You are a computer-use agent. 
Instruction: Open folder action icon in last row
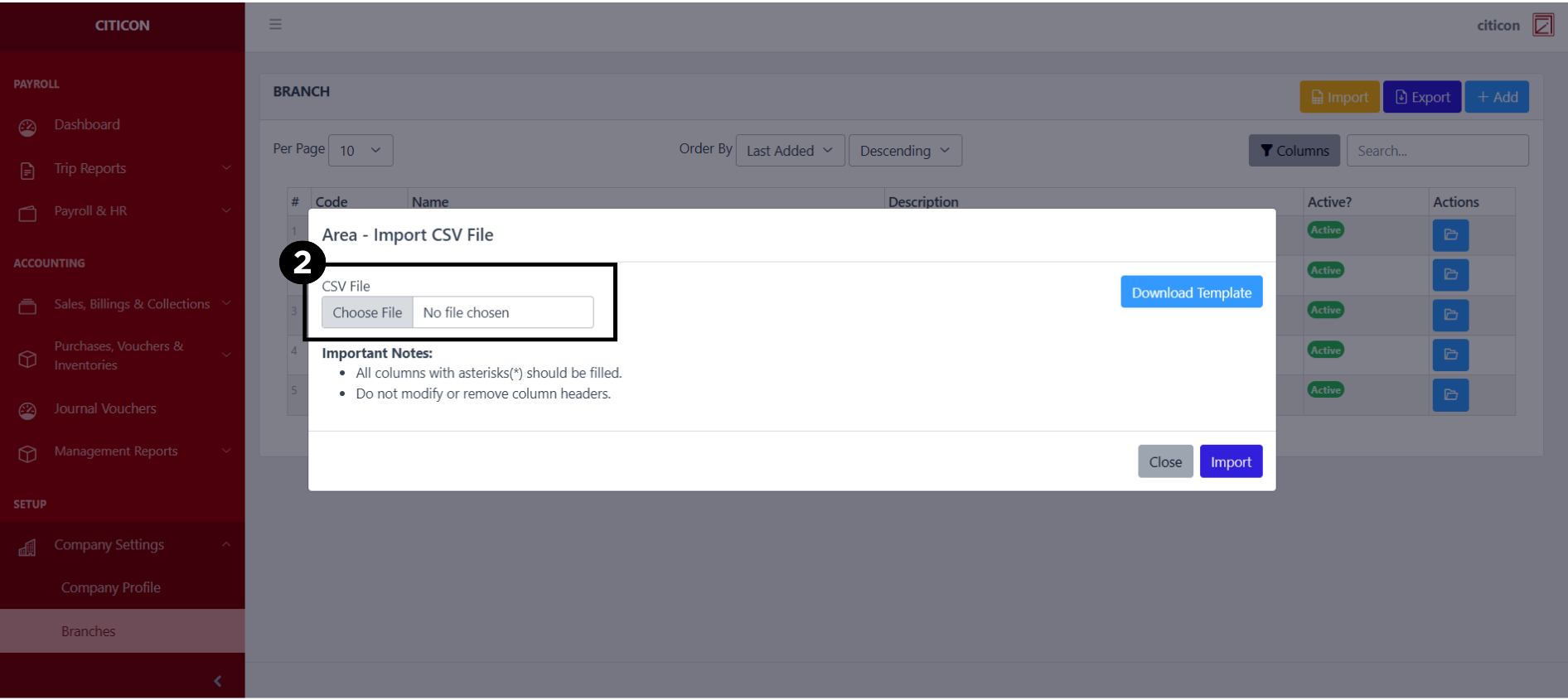tap(1449, 394)
